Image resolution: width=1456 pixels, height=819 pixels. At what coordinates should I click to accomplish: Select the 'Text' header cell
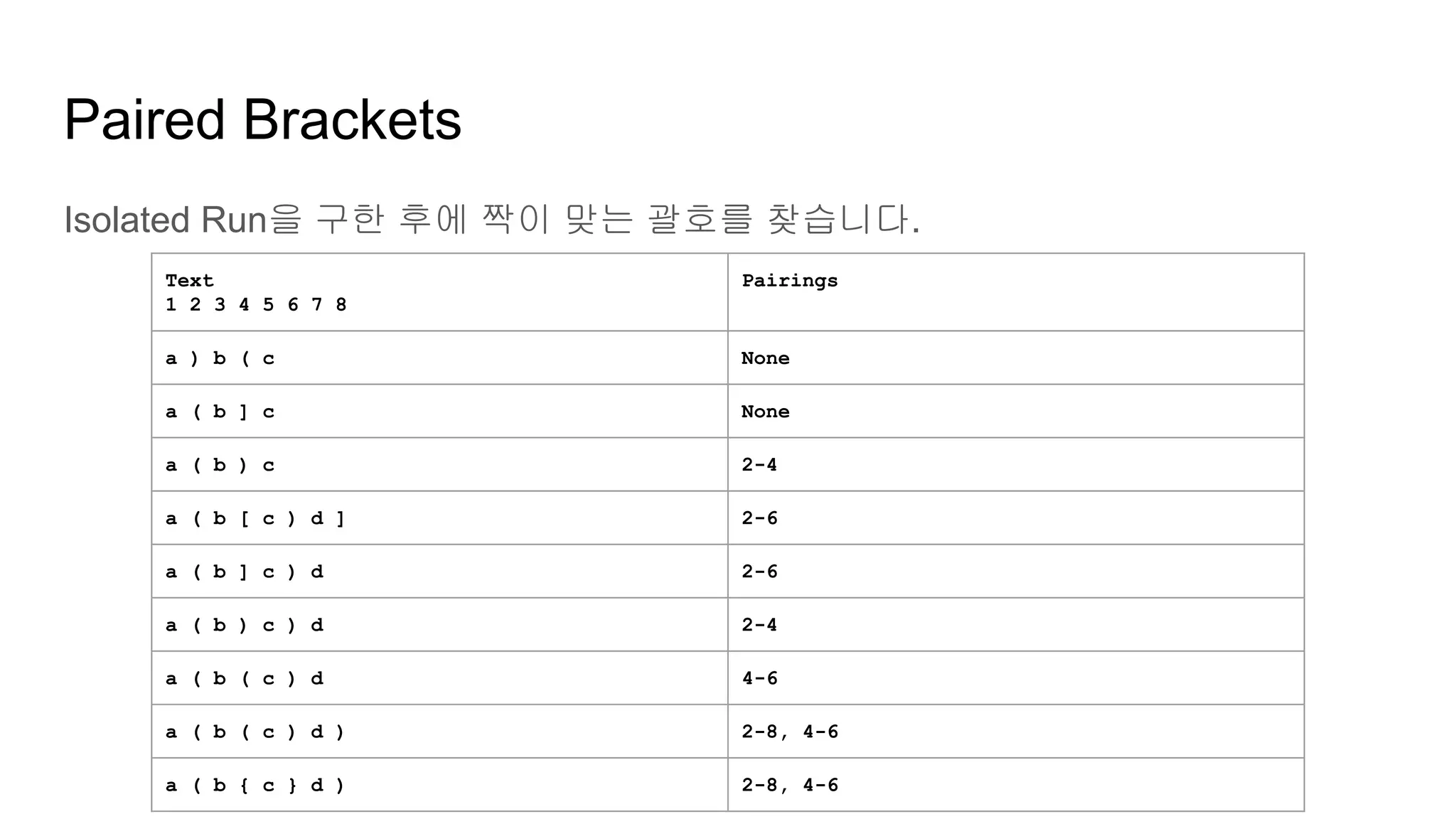coord(189,281)
